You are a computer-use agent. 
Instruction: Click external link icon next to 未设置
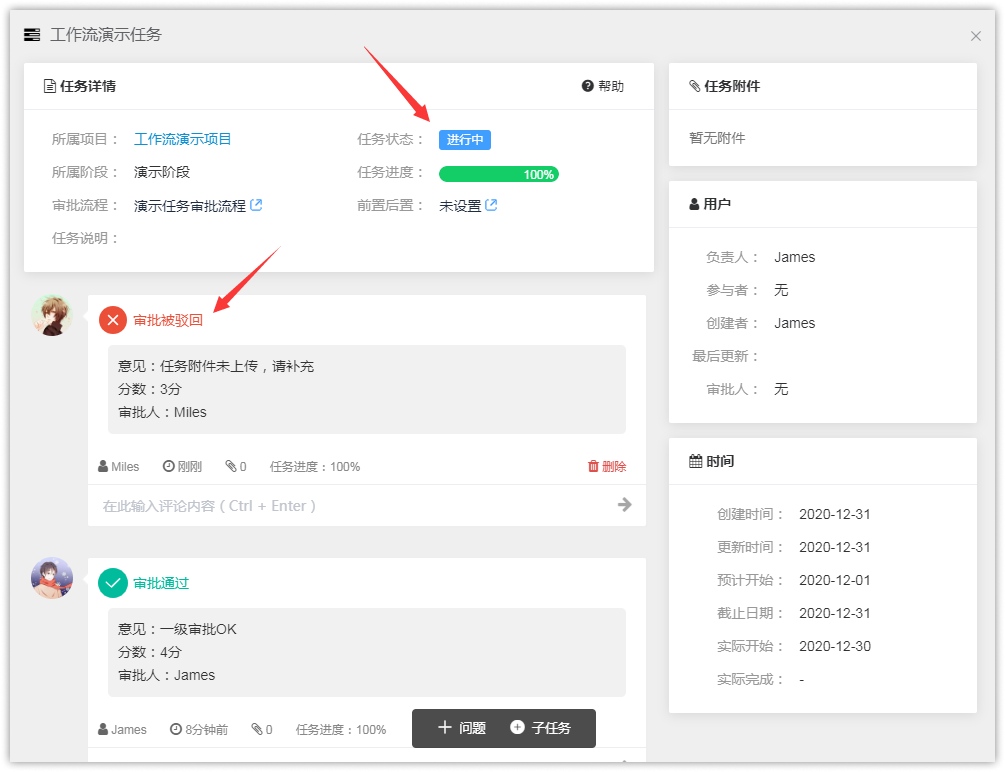491,205
